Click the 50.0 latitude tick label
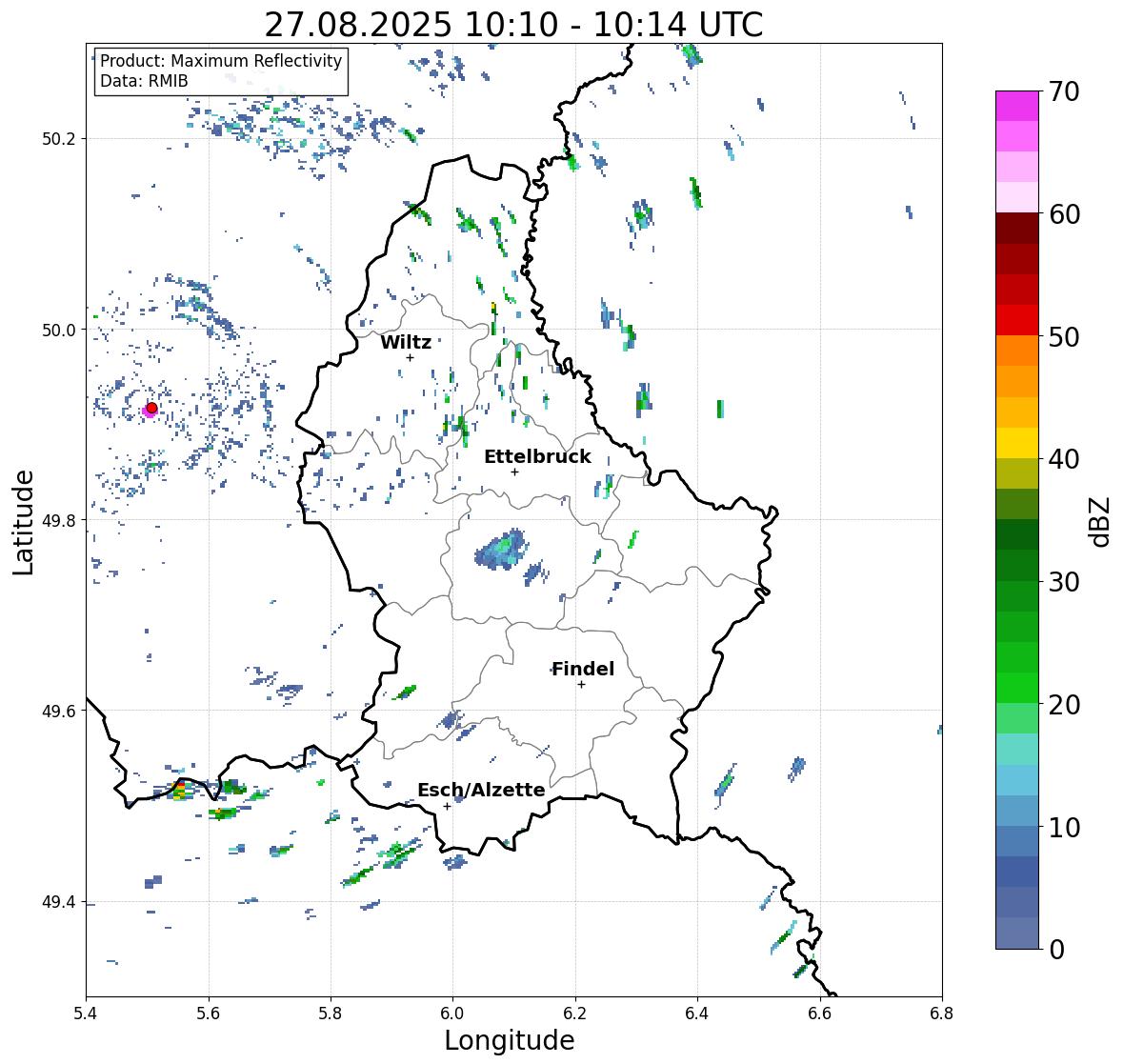This screenshot has height=1064, width=1123. pos(59,331)
